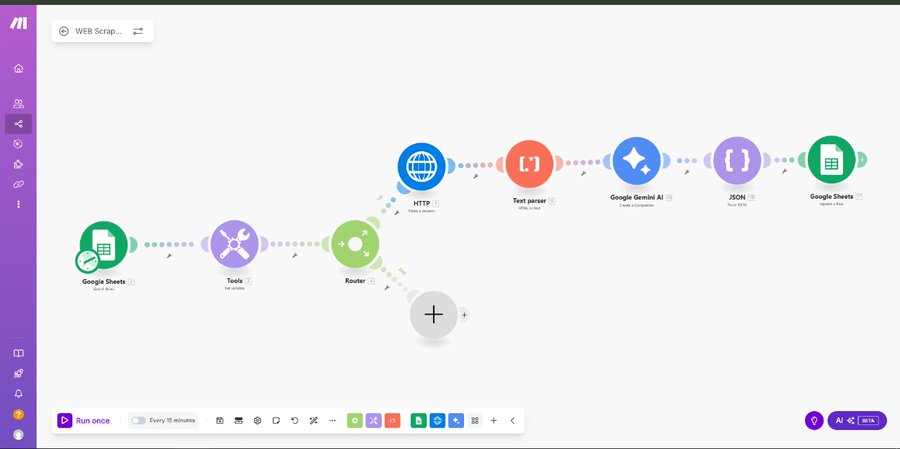The image size is (900, 449).
Task: Add a favorite with toolbar plus icon
Action: coord(494,420)
